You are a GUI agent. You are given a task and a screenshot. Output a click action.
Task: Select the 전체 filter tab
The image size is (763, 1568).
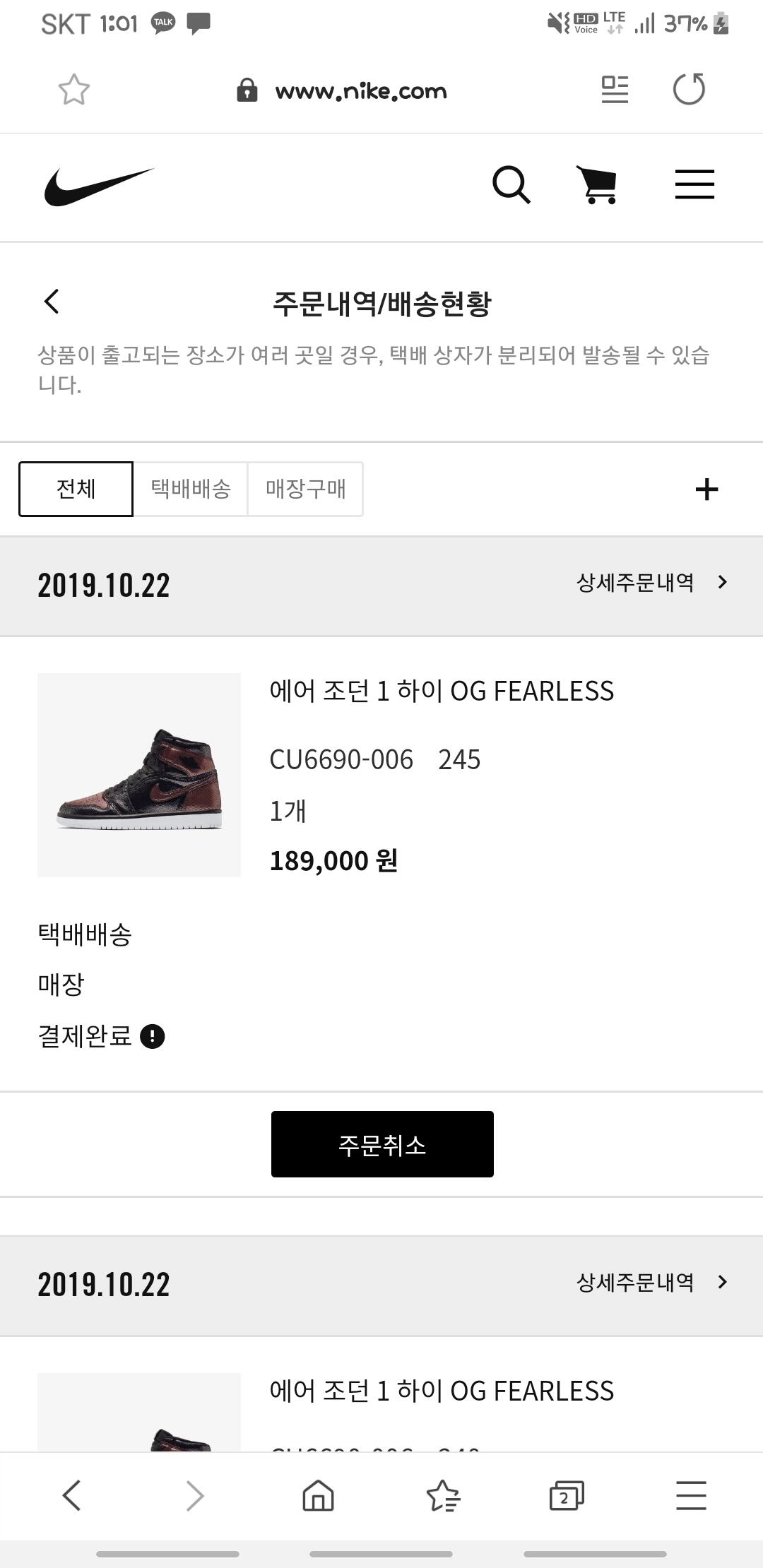(76, 489)
